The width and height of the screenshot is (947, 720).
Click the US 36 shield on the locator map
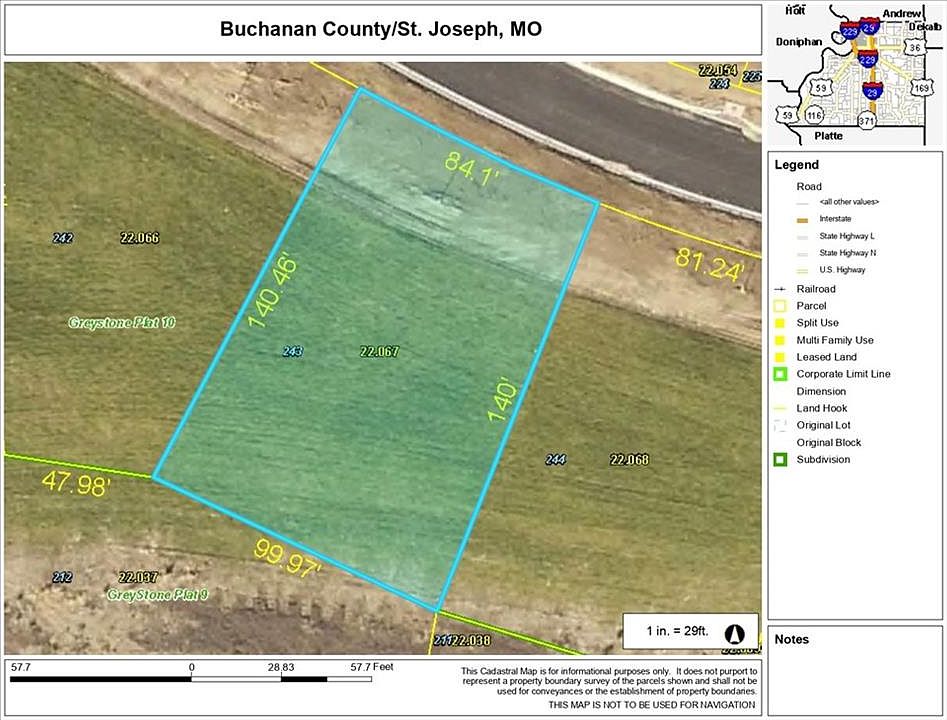915,48
